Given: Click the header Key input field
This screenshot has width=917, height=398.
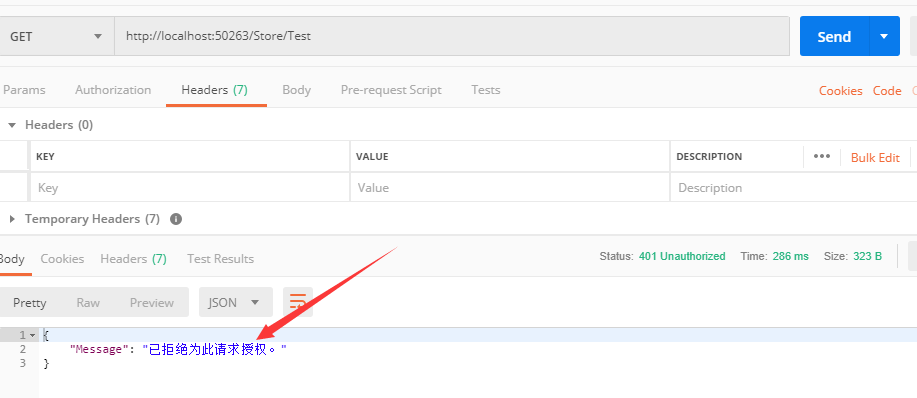Looking at the screenshot, I should coord(189,188).
